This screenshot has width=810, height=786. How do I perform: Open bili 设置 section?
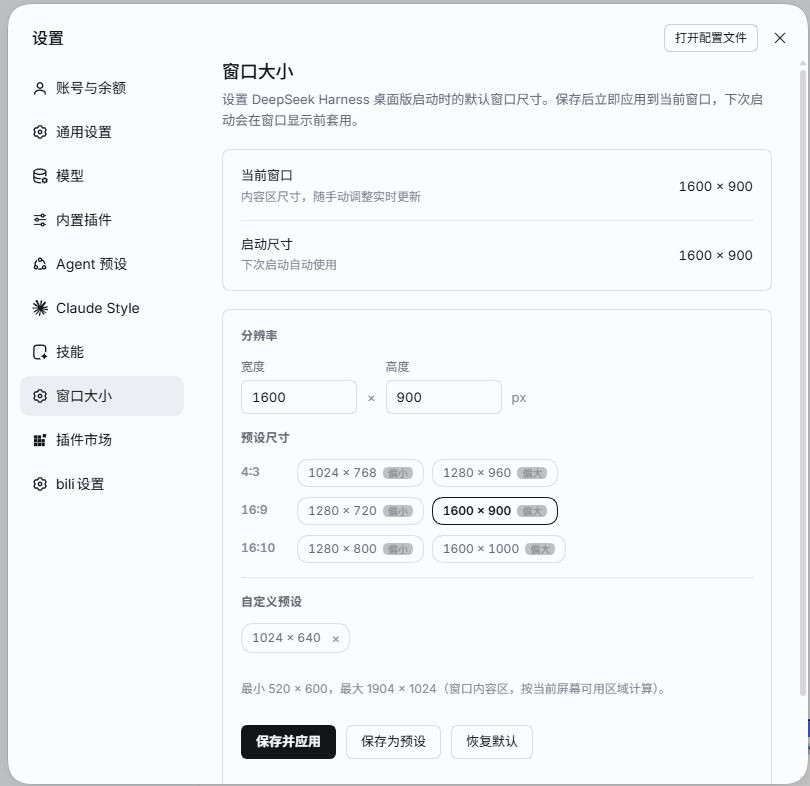pos(102,484)
